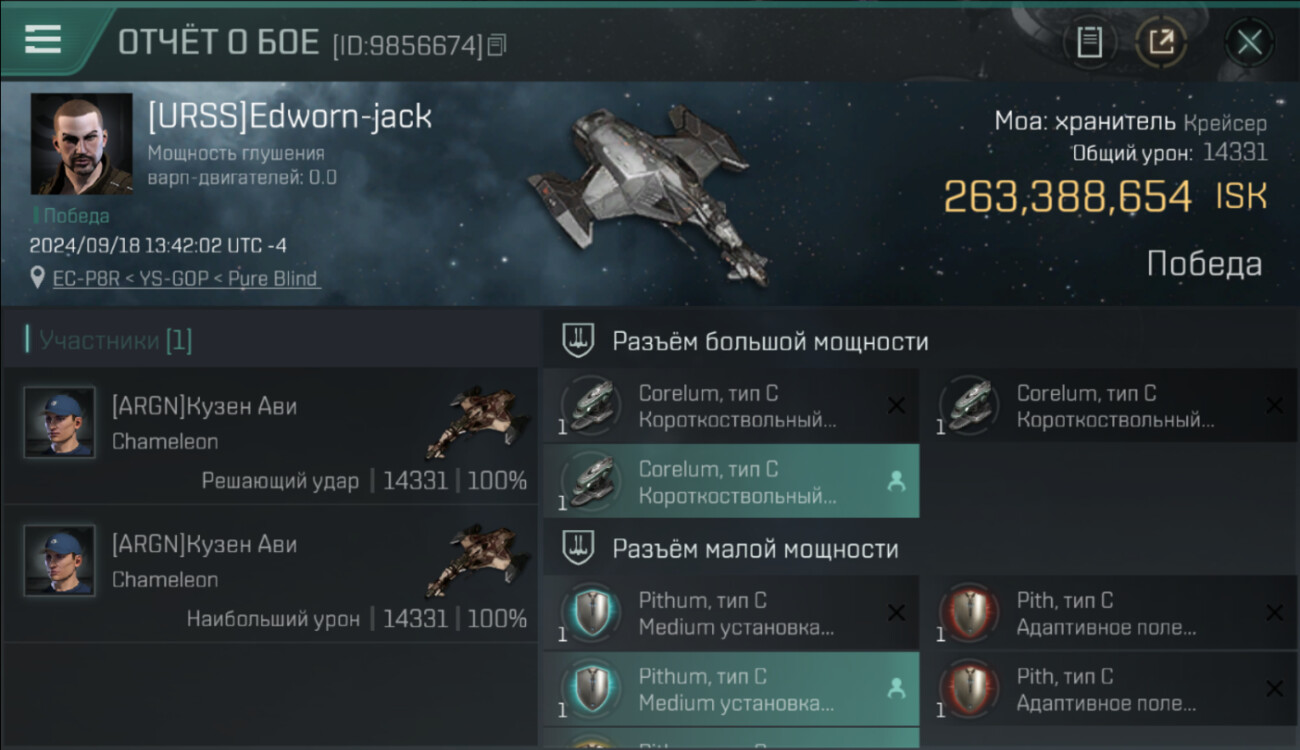Open location link EC-P8R Pure Blind

click(x=186, y=278)
